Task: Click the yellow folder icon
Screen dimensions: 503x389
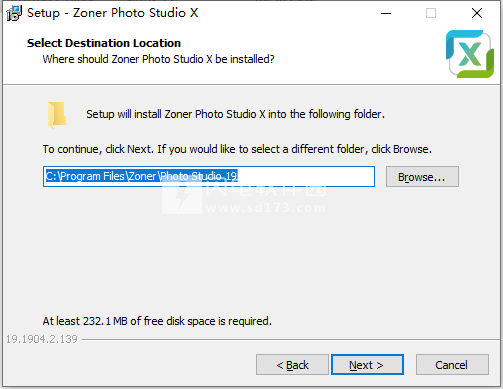Action: [x=57, y=115]
